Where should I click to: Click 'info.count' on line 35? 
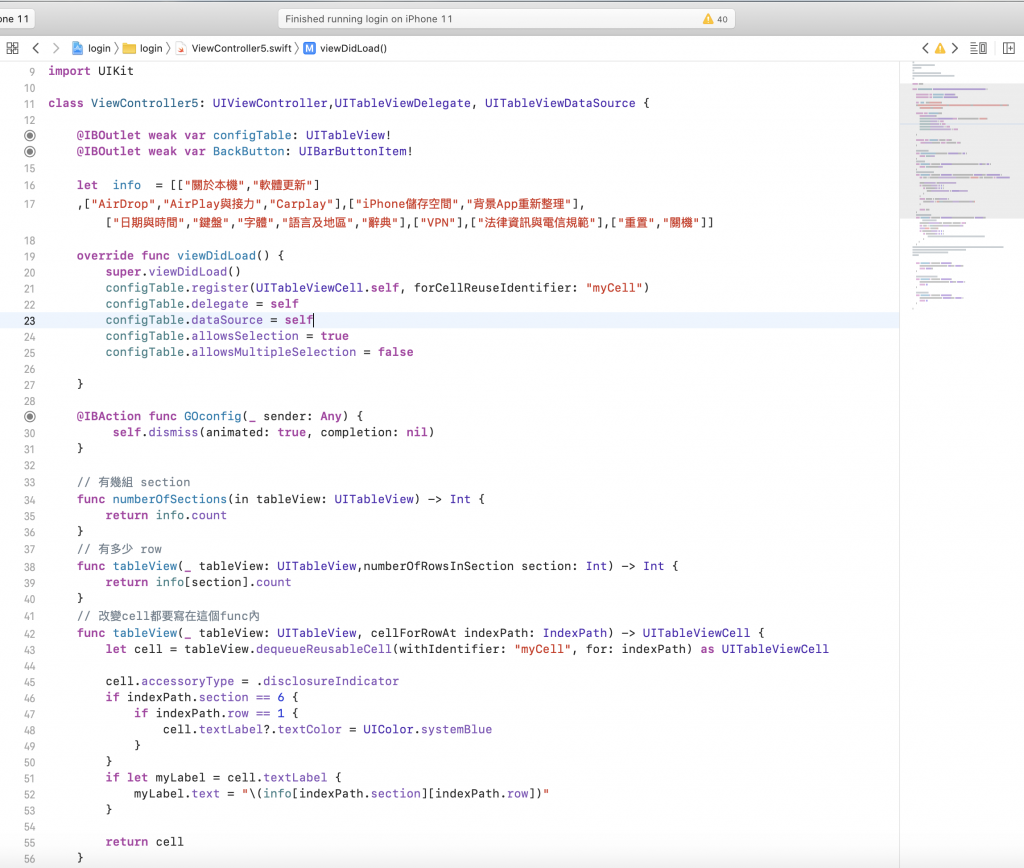coord(191,515)
